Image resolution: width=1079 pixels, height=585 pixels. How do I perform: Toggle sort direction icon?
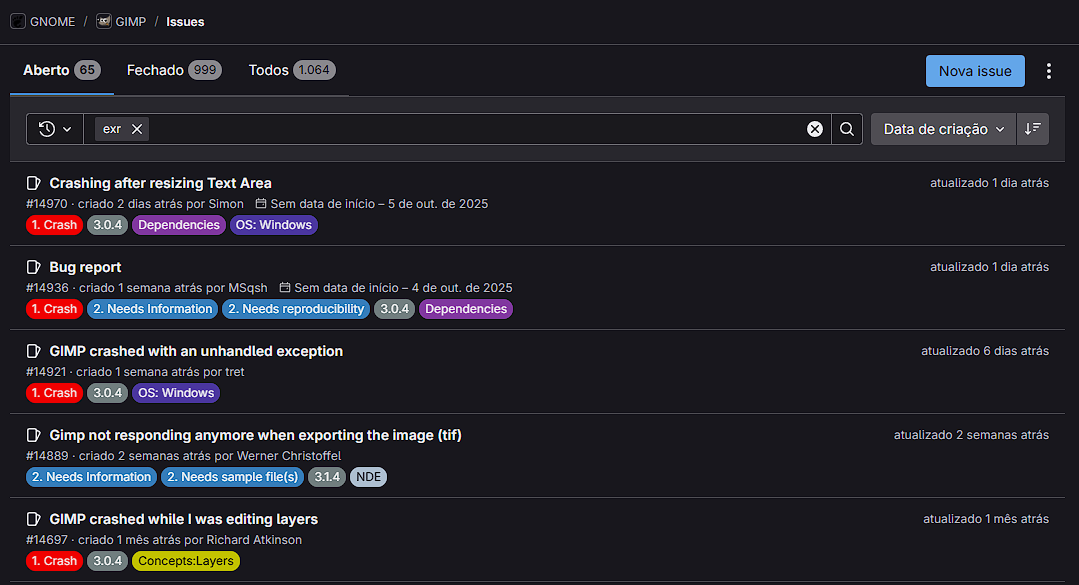coord(1033,129)
